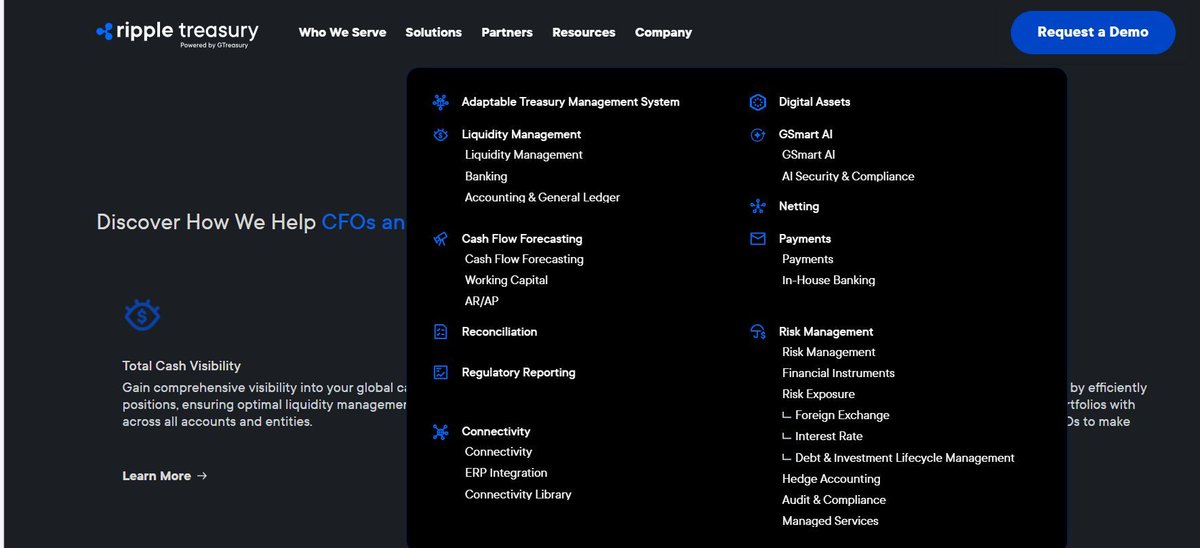Visit the Connectivity Library
This screenshot has width=1200, height=548.
518,494
